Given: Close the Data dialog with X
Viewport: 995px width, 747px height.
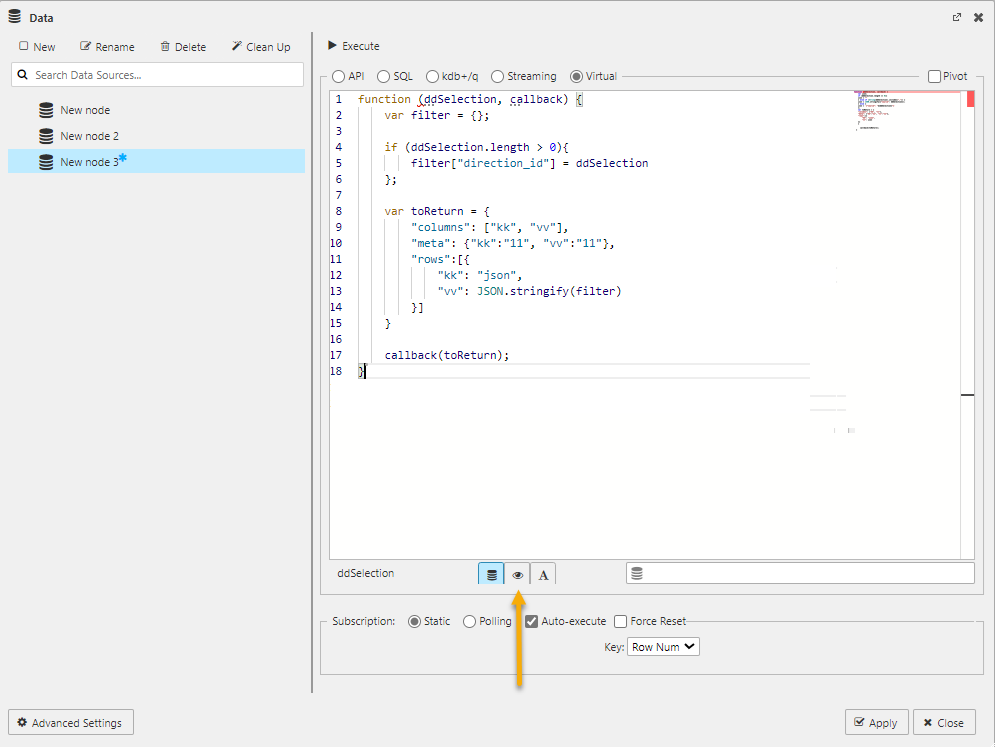Looking at the screenshot, I should coord(979,17).
